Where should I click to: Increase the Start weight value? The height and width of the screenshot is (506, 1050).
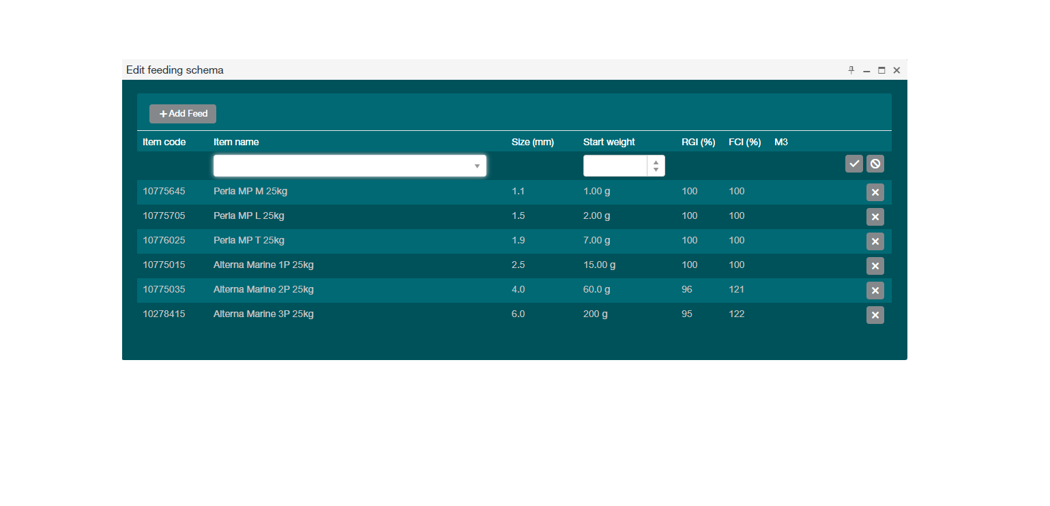[x=656, y=161]
